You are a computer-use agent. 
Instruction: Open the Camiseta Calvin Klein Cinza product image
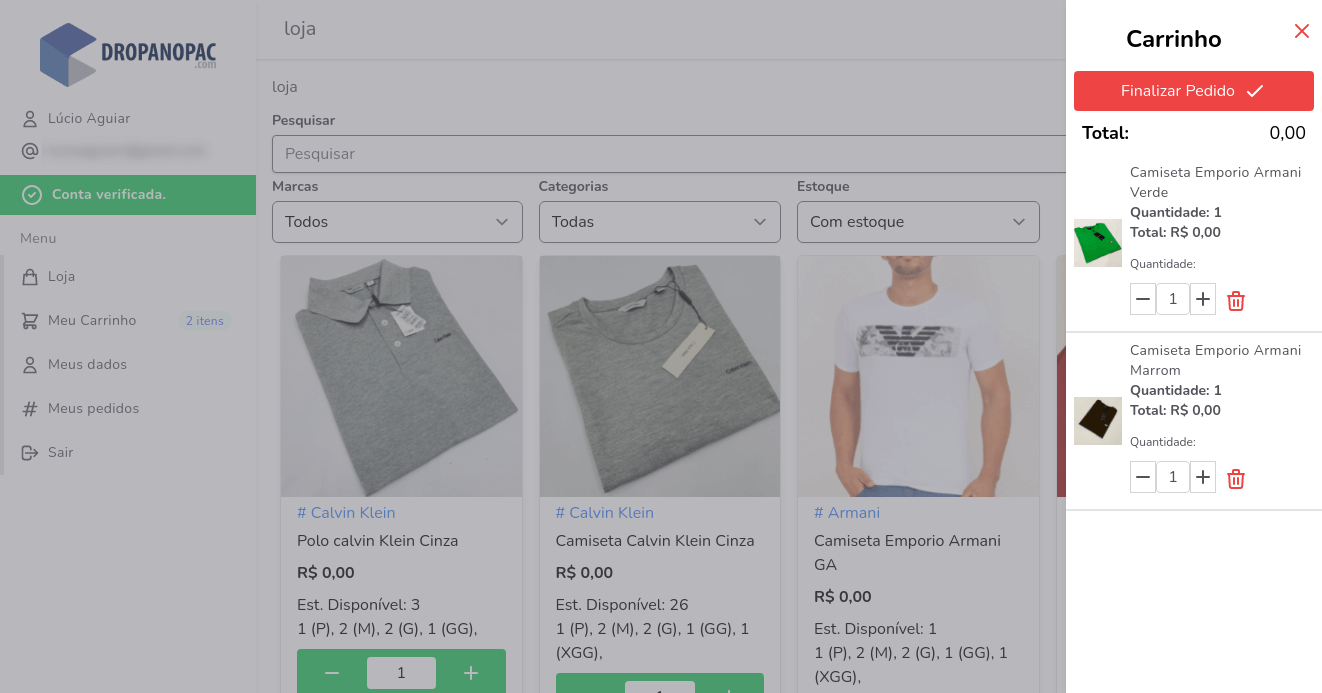[x=660, y=376]
